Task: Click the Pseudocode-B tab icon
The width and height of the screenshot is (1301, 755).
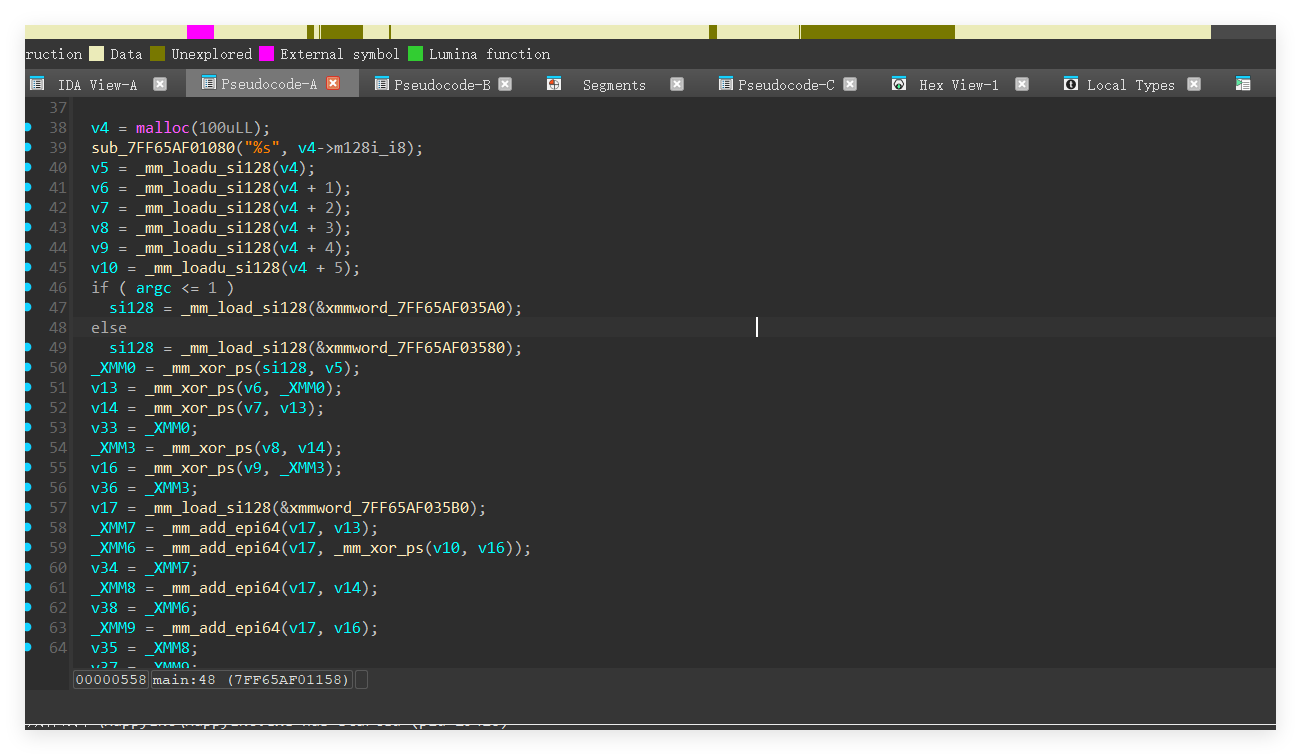Action: coord(382,84)
